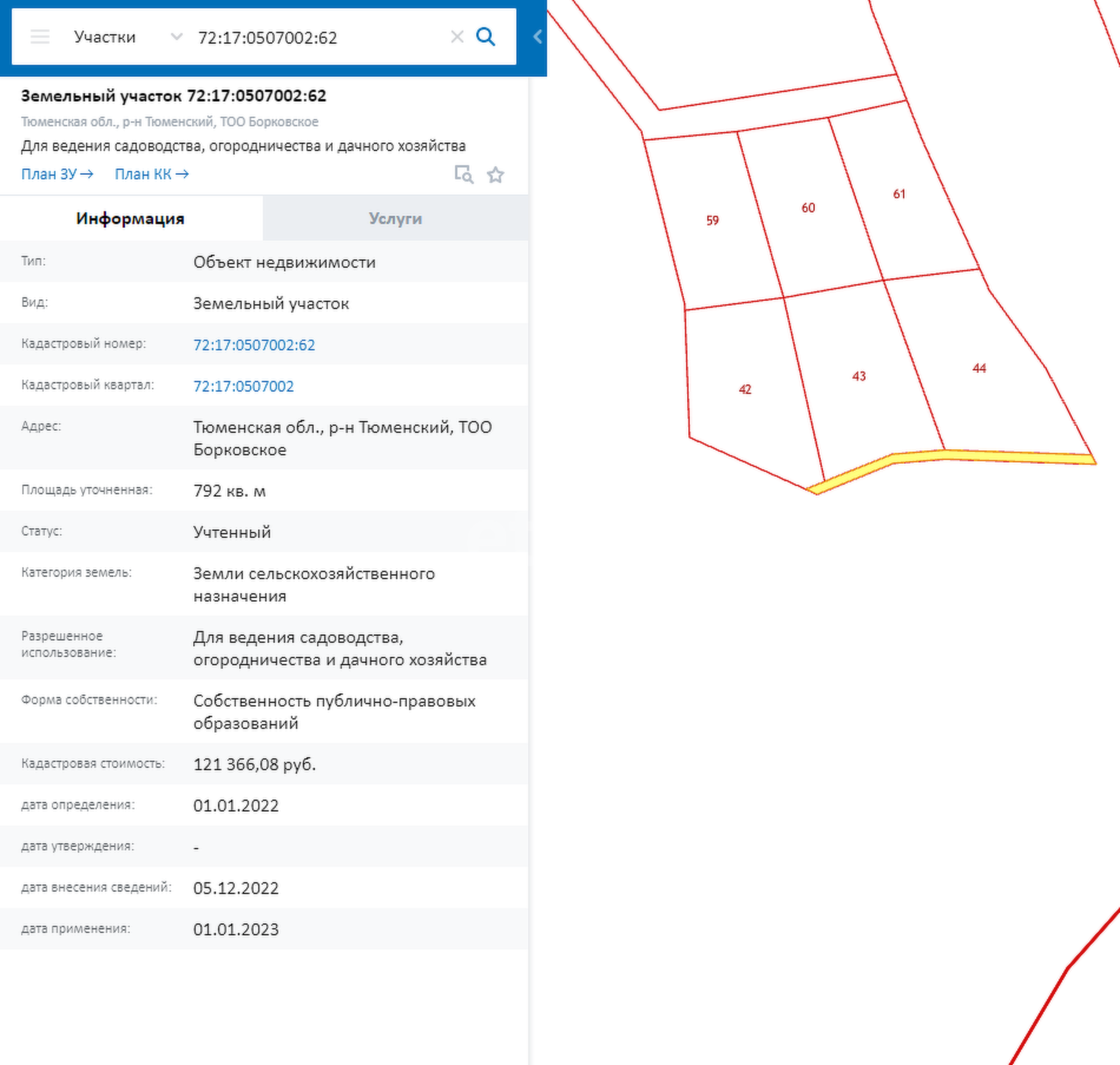
Task: Open cadastral number 72:17:0507002:62 link
Action: (x=254, y=345)
